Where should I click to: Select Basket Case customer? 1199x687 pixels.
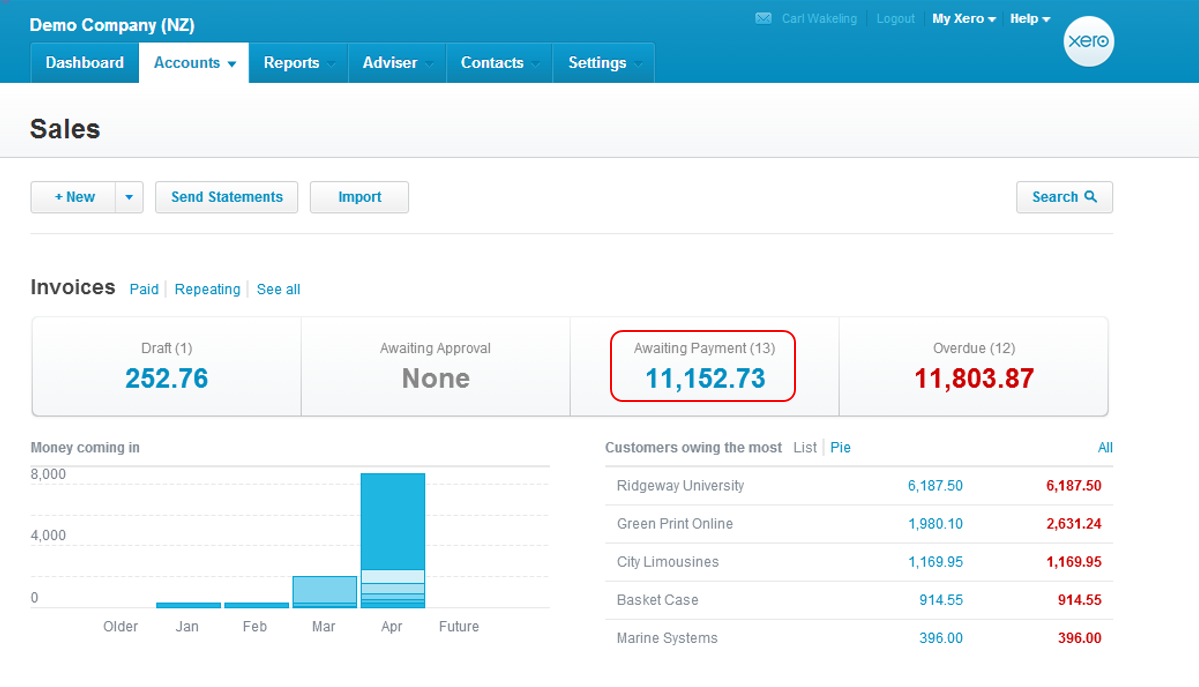[658, 601]
